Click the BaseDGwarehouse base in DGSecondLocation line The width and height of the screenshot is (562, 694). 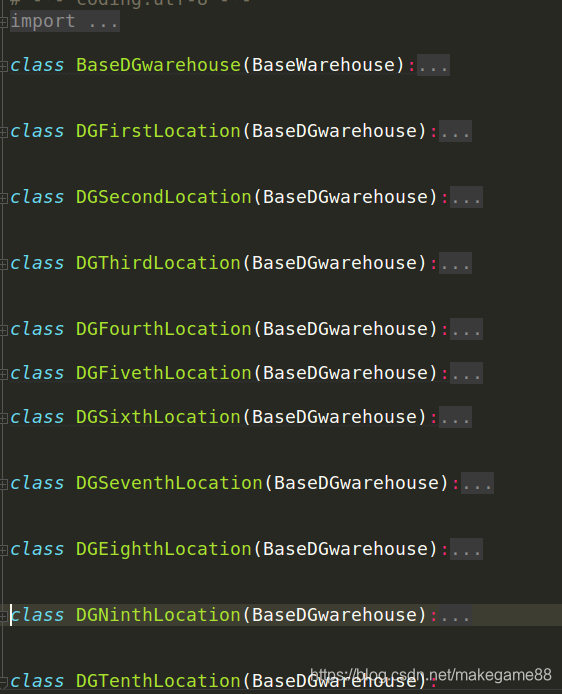(x=345, y=197)
